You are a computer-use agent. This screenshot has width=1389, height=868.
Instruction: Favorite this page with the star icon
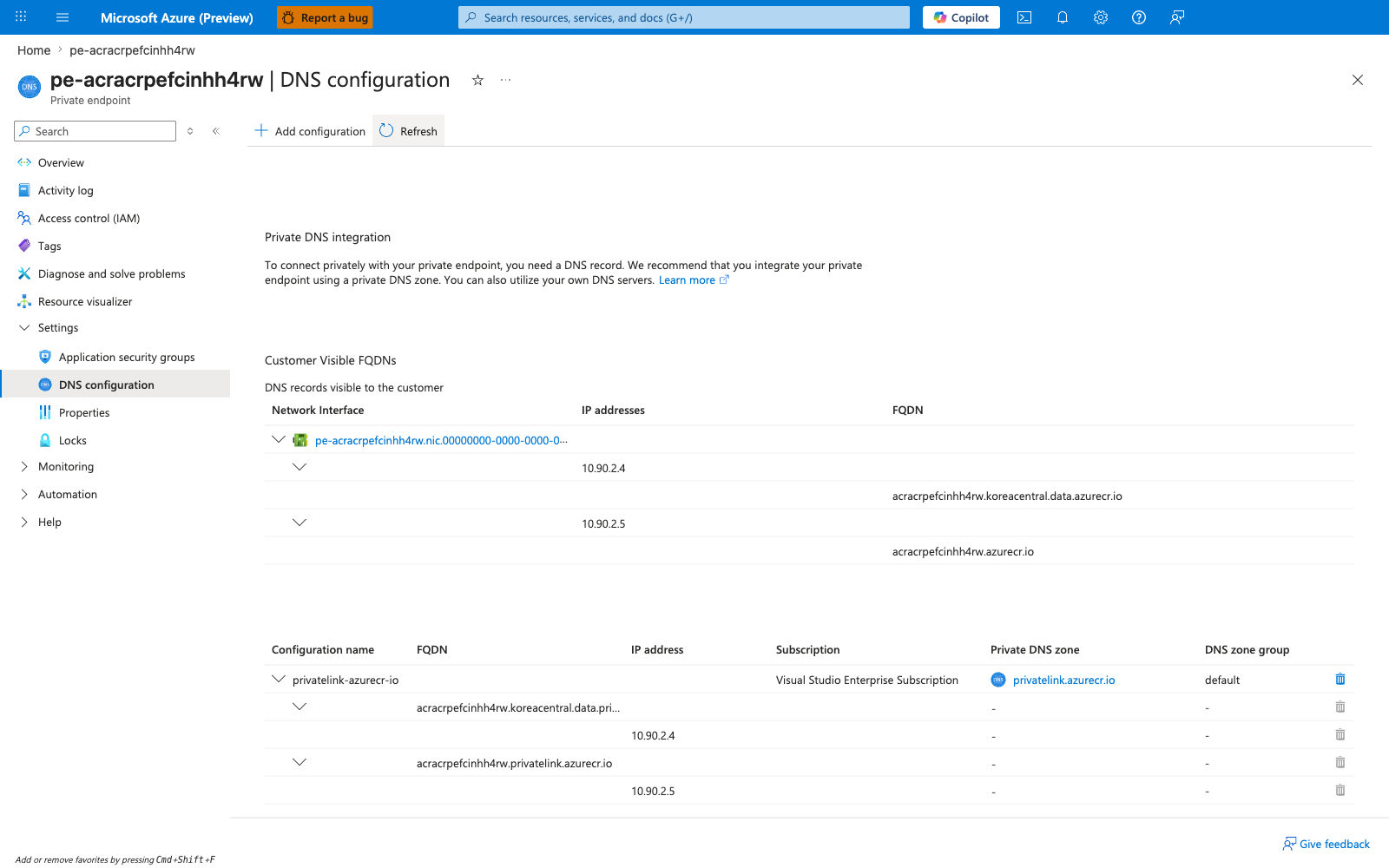tap(477, 80)
